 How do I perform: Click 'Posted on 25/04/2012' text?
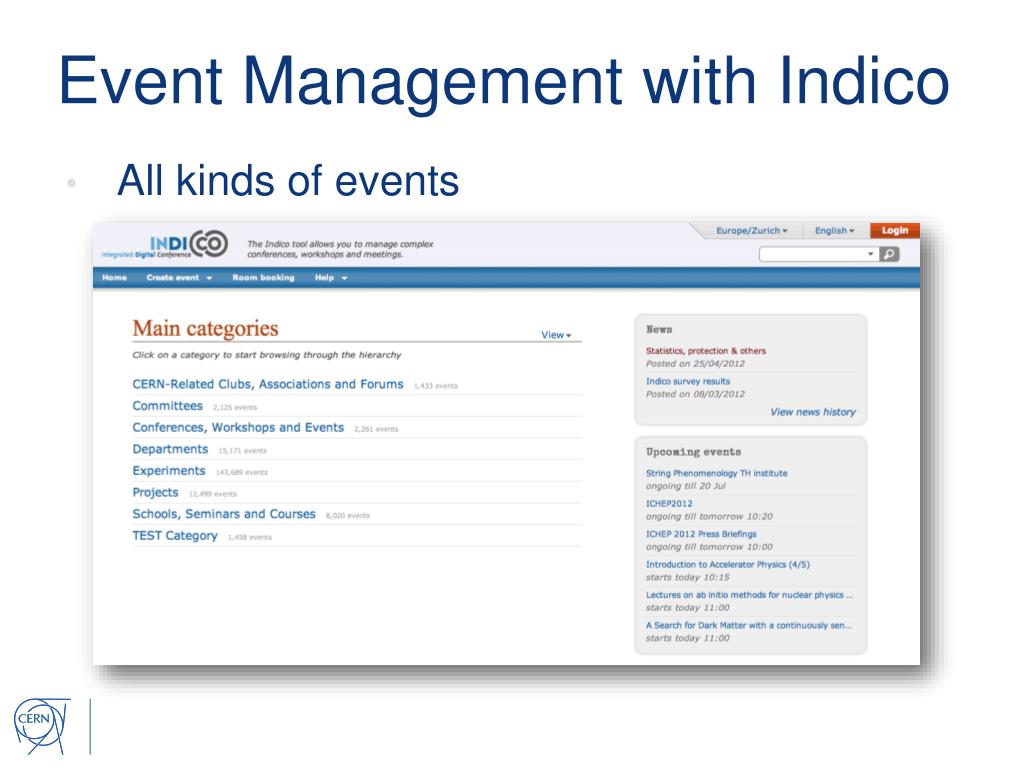695,364
